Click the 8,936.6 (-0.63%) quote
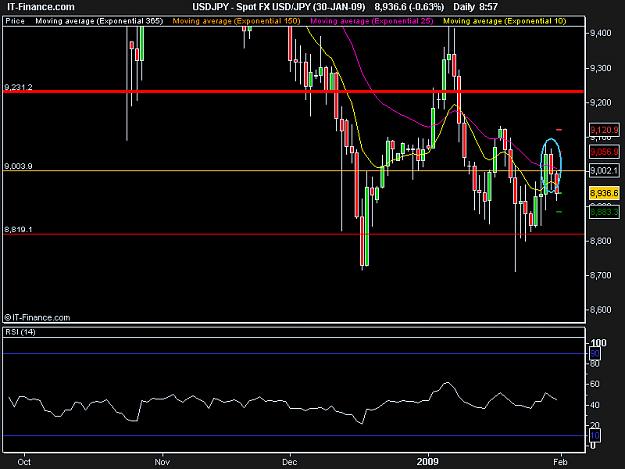This screenshot has height=469, width=625. 409,7
